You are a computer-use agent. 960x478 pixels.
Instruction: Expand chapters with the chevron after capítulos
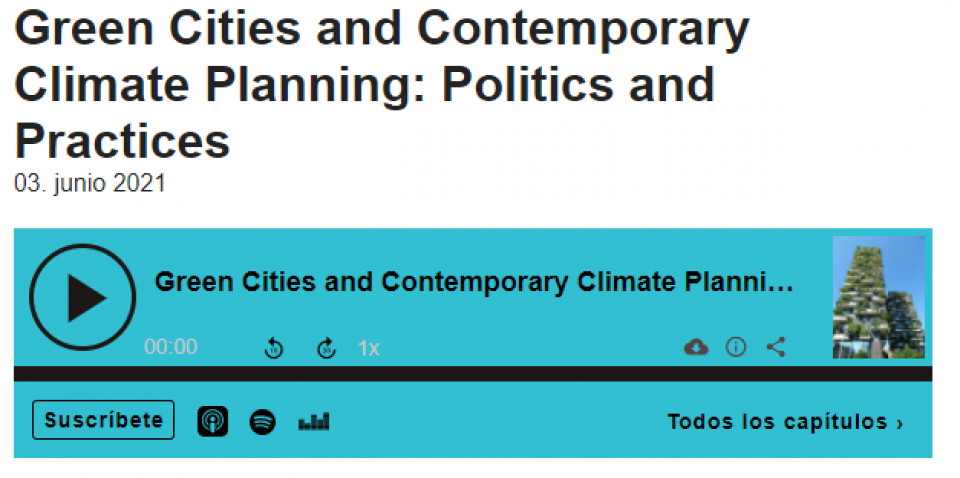click(899, 423)
